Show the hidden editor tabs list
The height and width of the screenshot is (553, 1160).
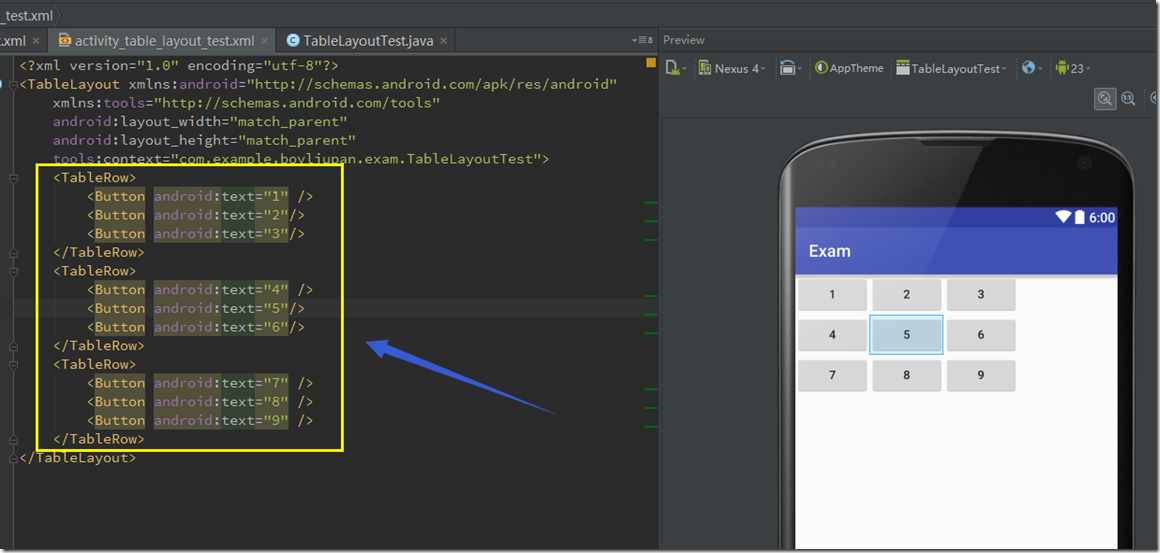pos(642,40)
